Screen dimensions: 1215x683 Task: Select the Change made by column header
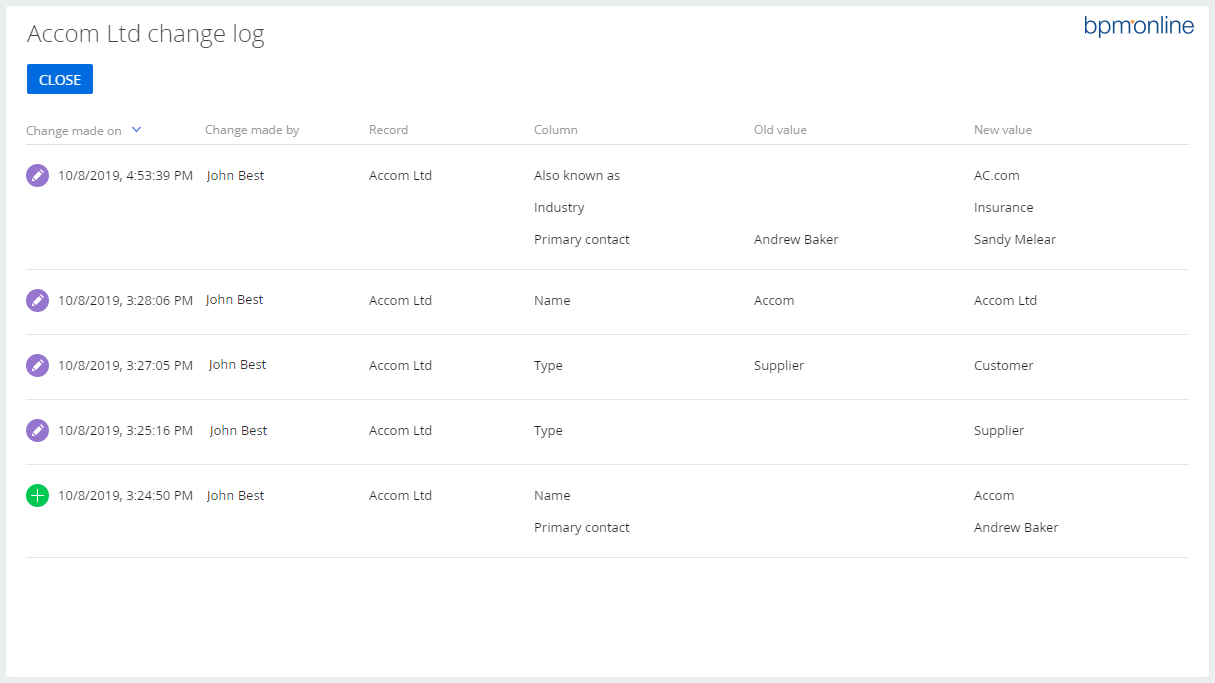252,130
